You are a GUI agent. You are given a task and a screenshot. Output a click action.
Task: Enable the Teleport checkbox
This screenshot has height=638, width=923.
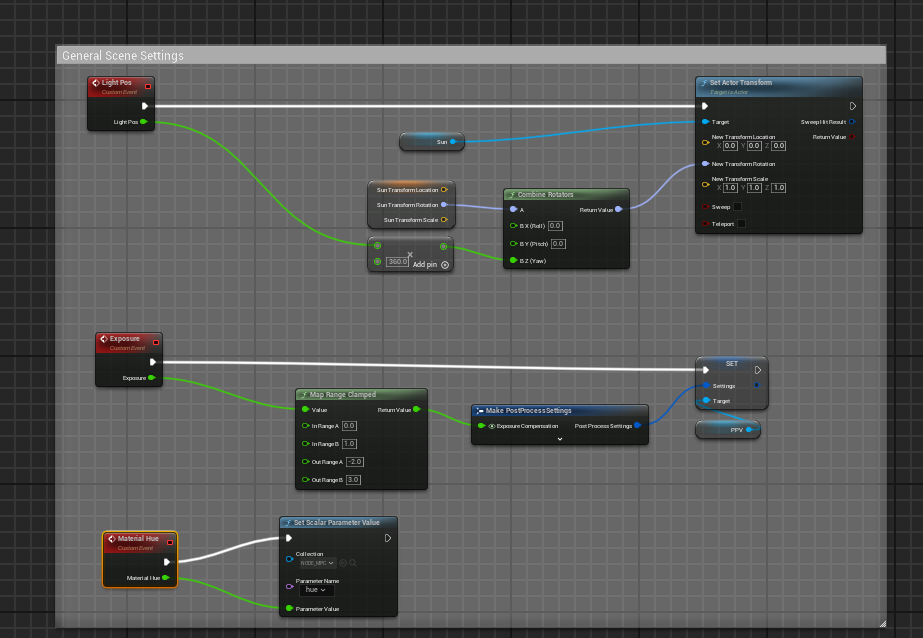tap(741, 224)
